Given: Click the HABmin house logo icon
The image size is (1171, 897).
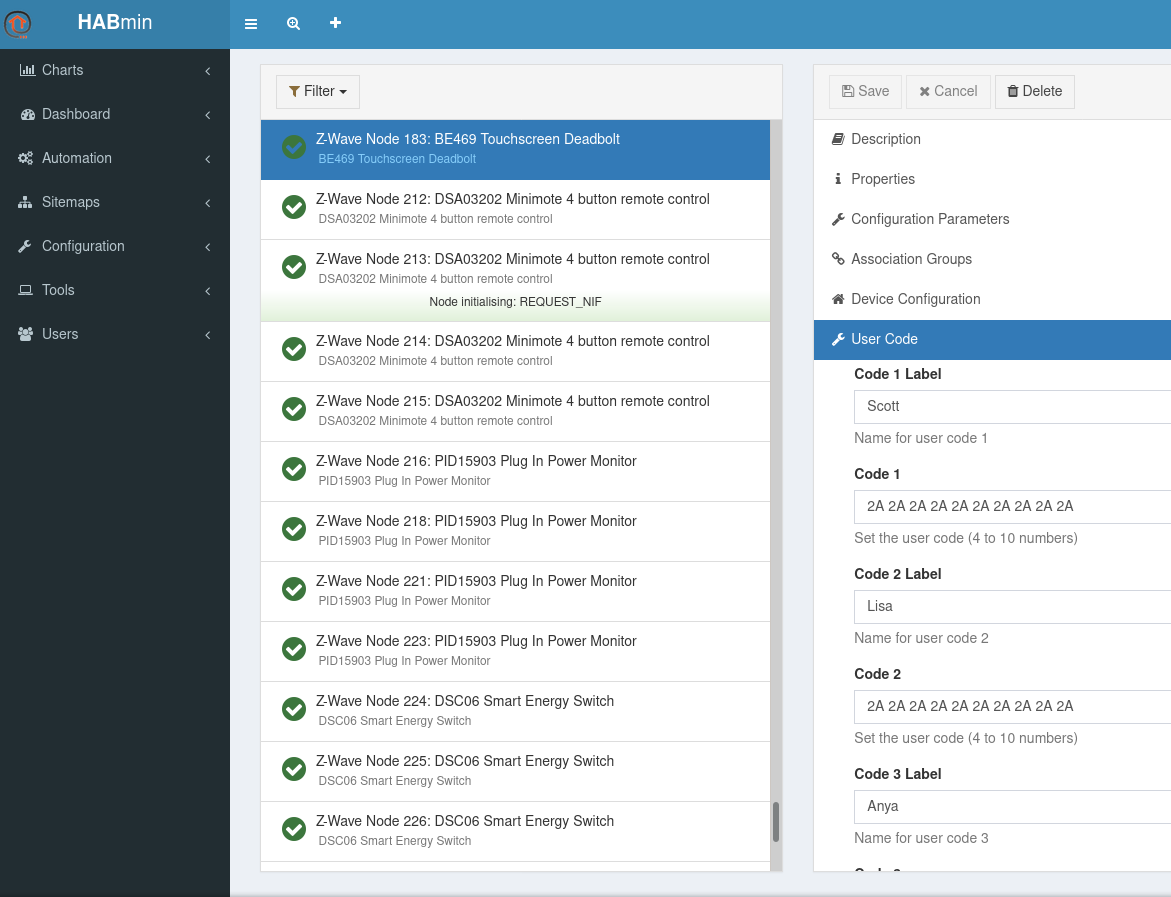Looking at the screenshot, I should pos(18,24).
